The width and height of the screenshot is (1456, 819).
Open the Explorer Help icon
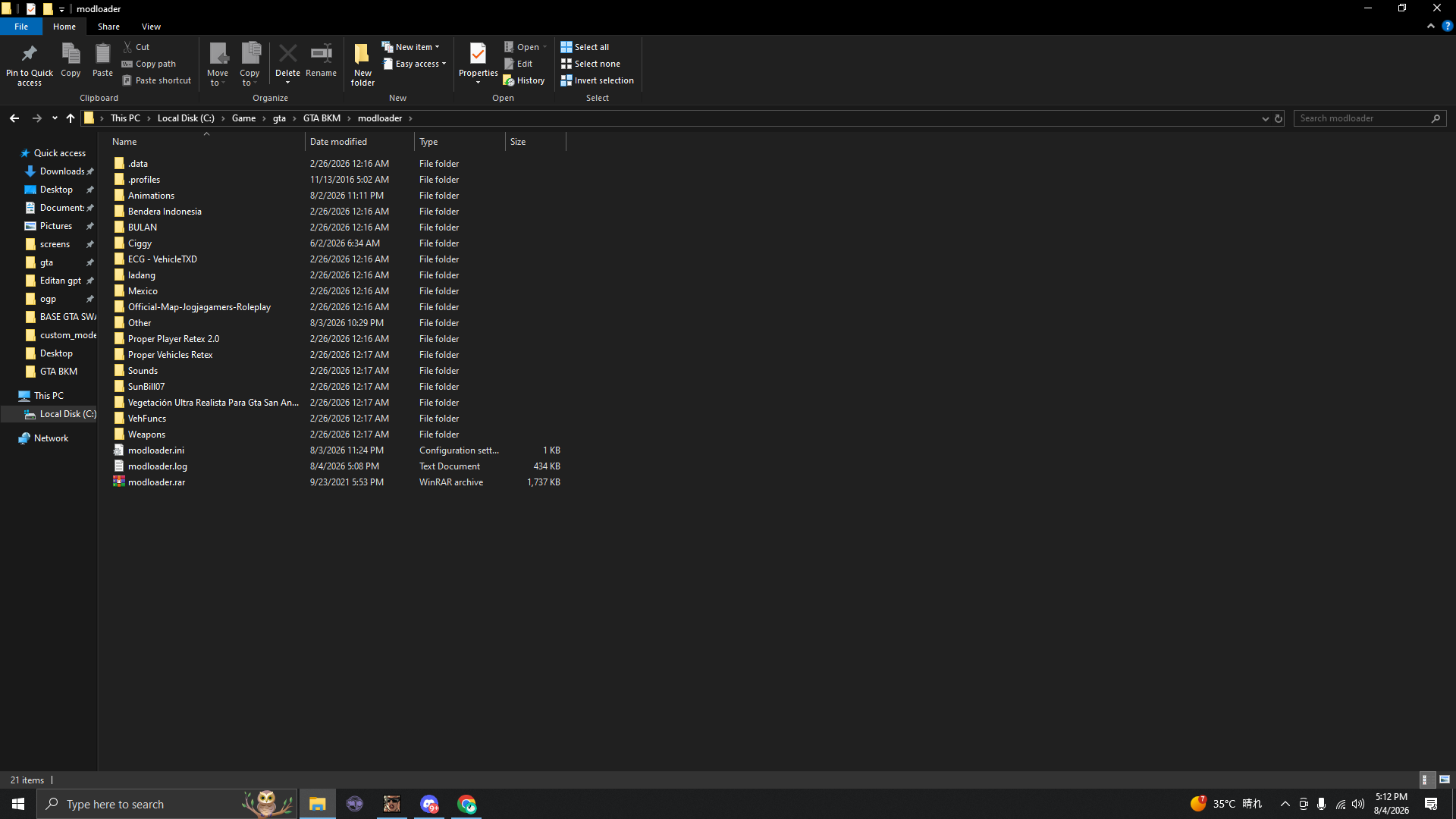(1447, 26)
